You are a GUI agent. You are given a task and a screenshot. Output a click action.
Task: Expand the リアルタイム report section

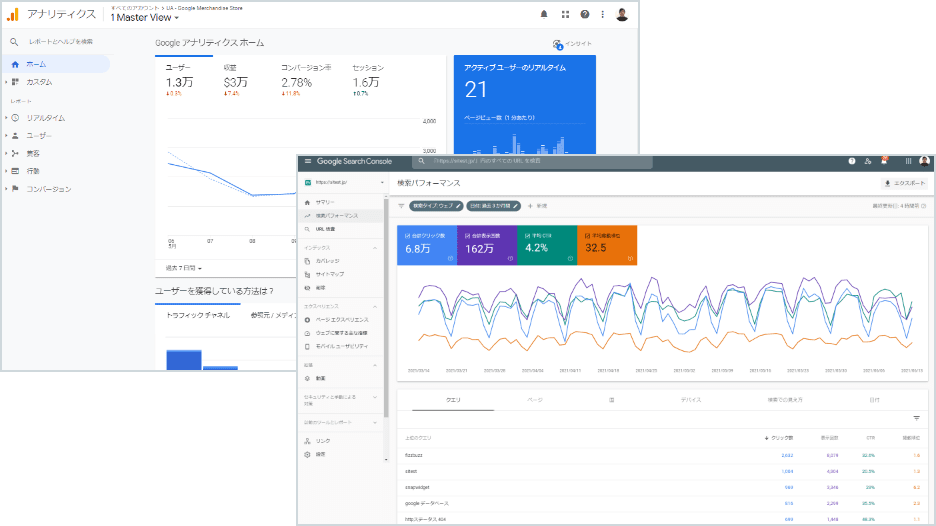point(6,118)
